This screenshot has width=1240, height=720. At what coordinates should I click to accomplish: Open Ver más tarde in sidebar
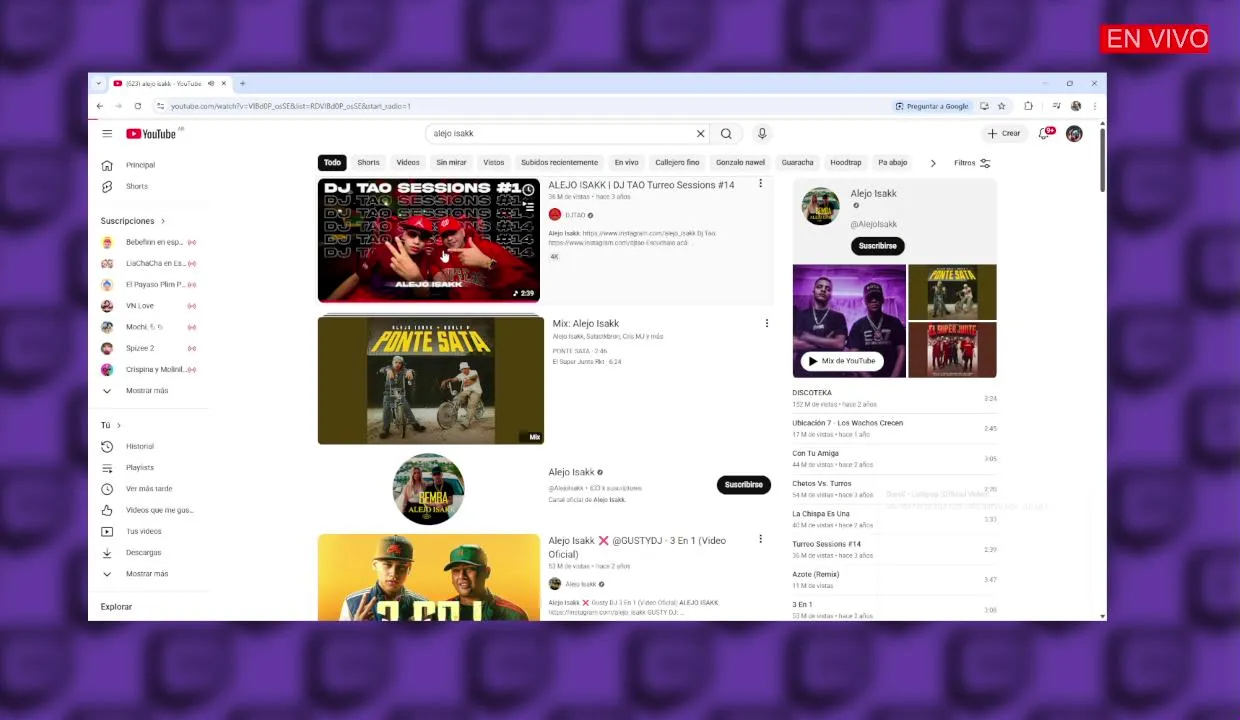pos(150,489)
